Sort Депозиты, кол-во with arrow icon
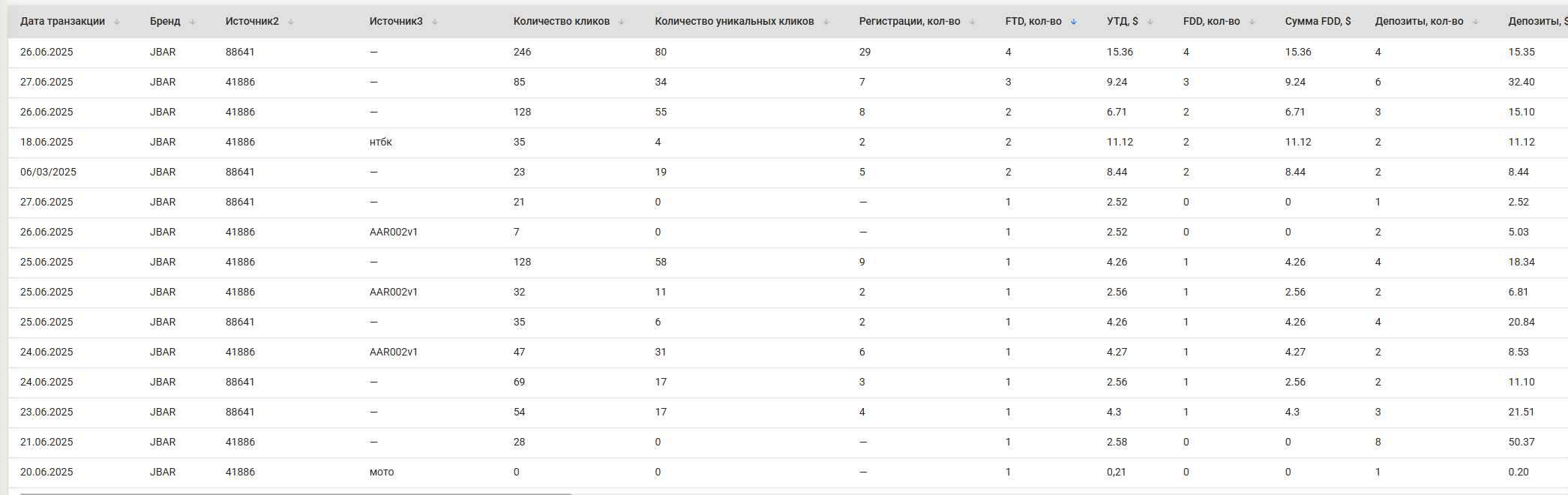Screen dimensions: 1568x495 coord(1476,22)
